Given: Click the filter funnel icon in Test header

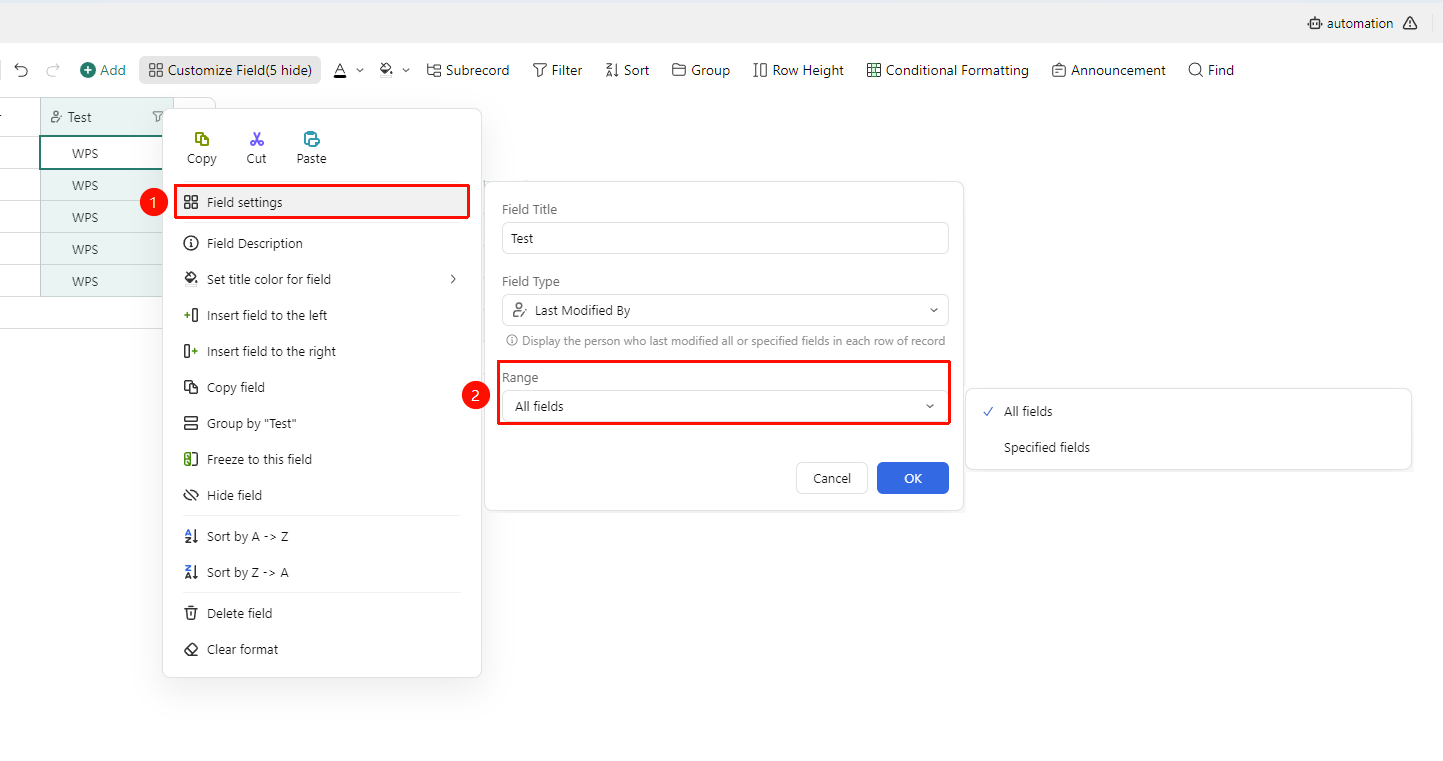Looking at the screenshot, I should (x=157, y=117).
